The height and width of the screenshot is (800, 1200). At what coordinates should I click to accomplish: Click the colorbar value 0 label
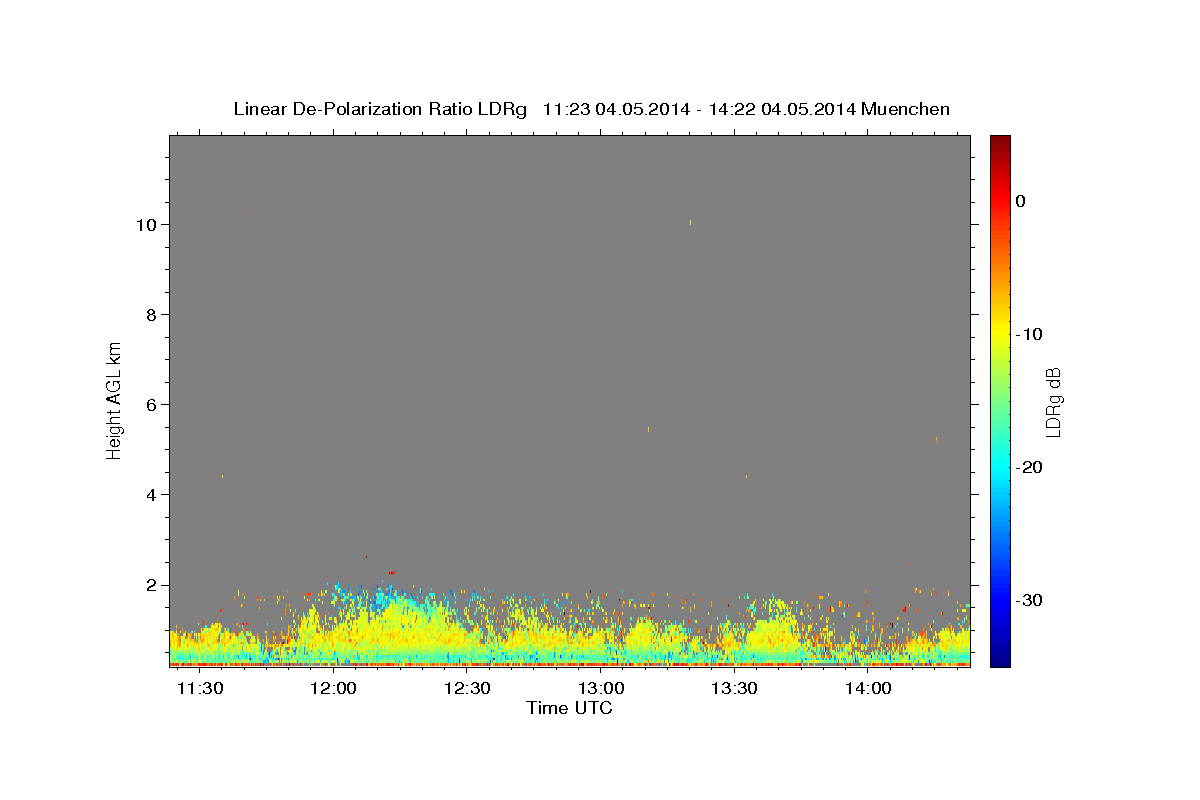1020,201
